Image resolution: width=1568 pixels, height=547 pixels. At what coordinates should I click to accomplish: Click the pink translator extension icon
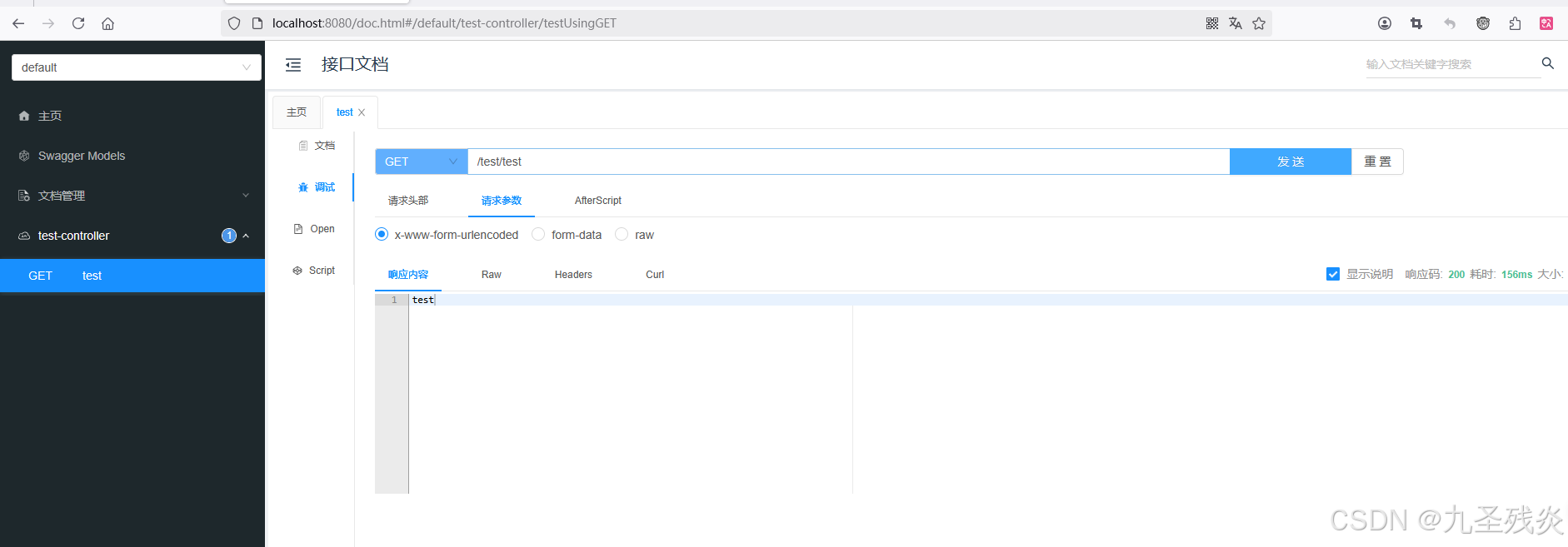point(1546,23)
